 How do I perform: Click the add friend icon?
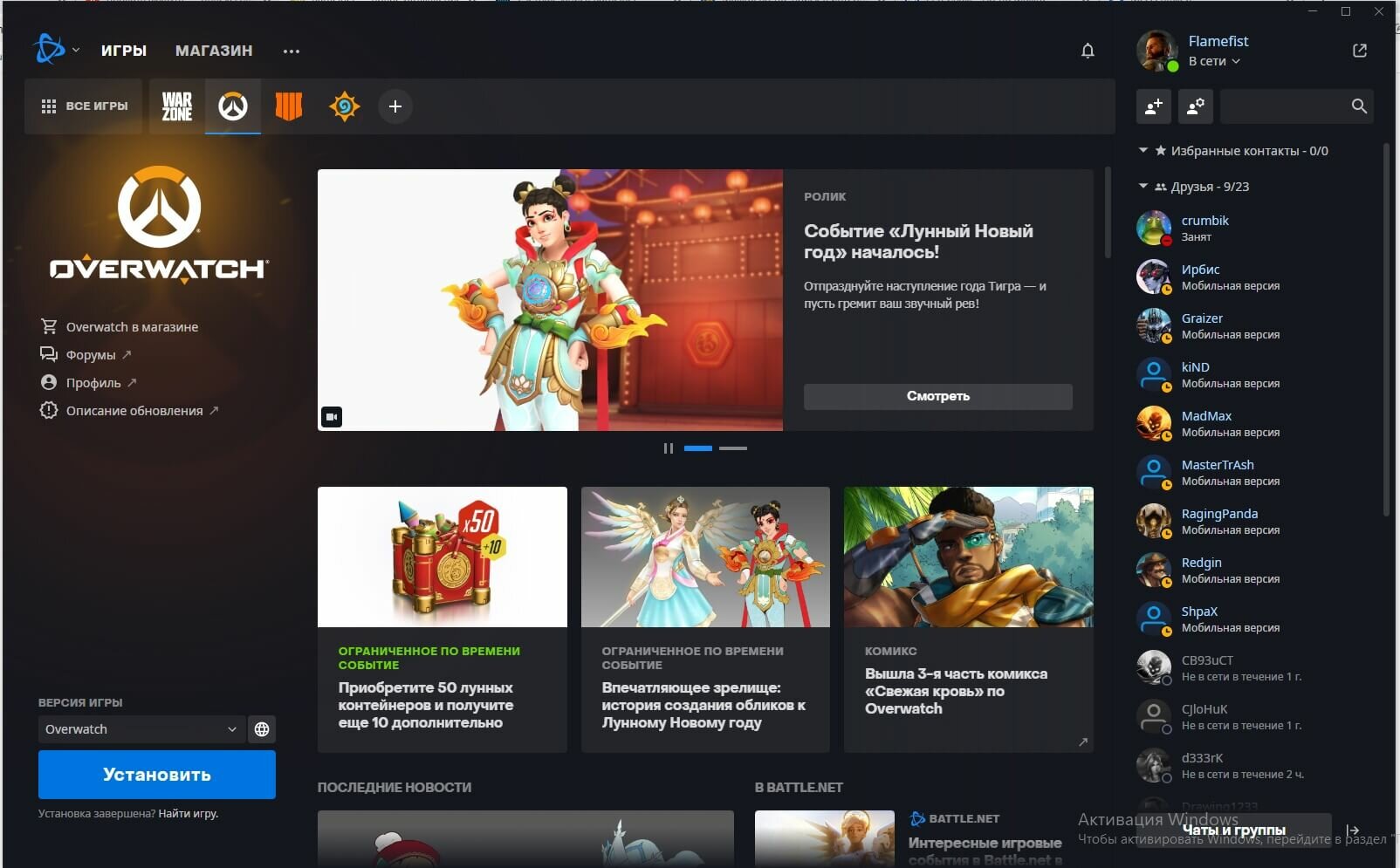coord(1154,106)
